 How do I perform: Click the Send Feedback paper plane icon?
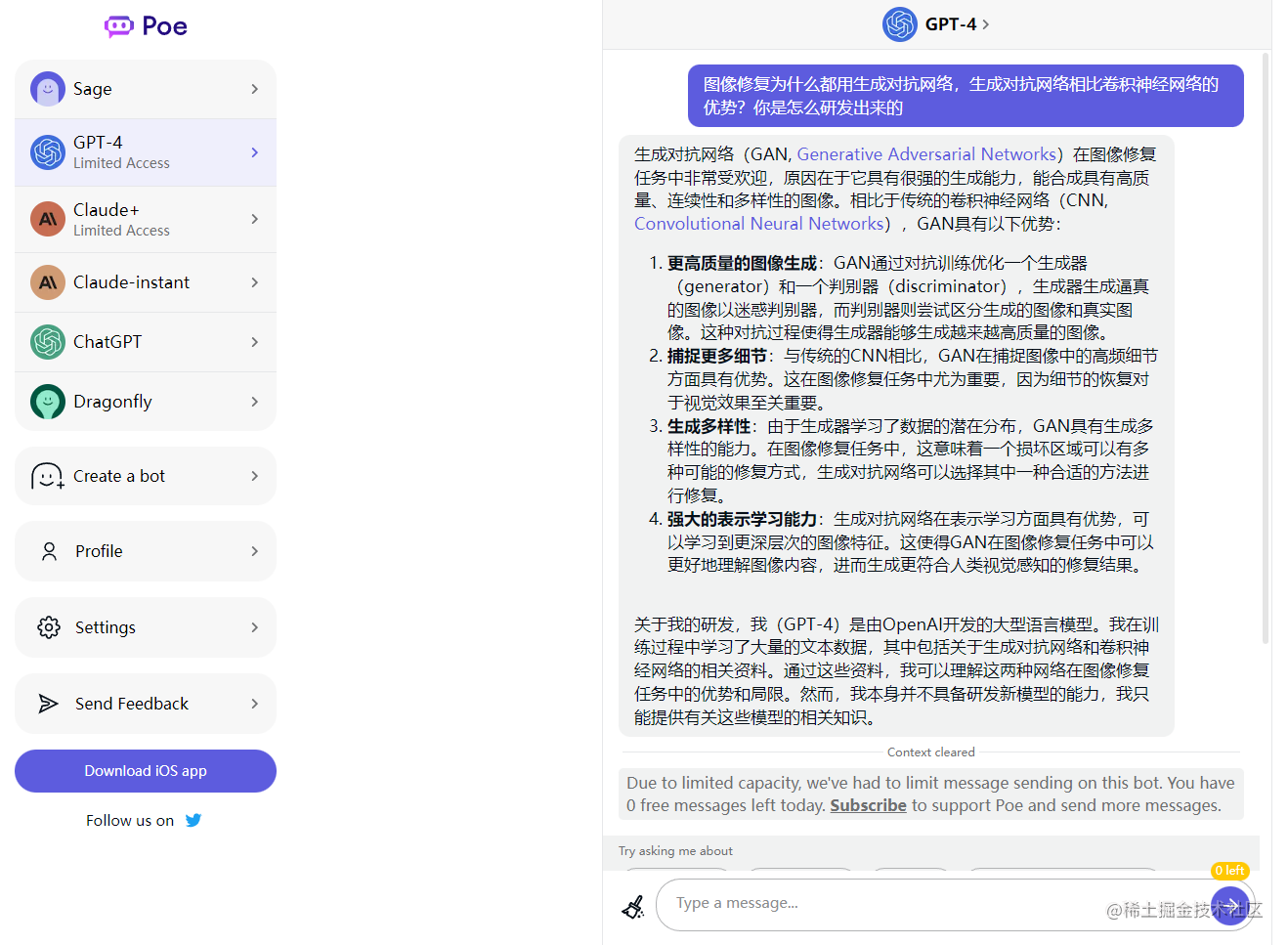(49, 704)
